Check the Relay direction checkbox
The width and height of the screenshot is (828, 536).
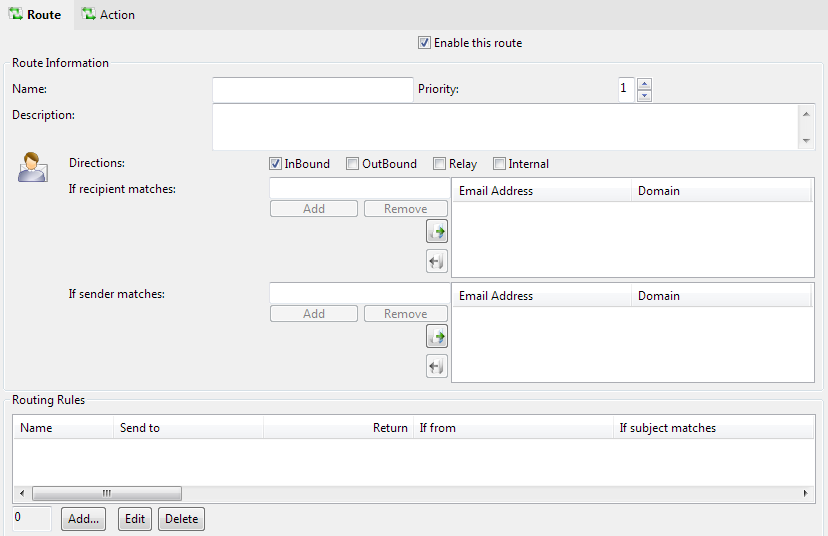pos(439,164)
